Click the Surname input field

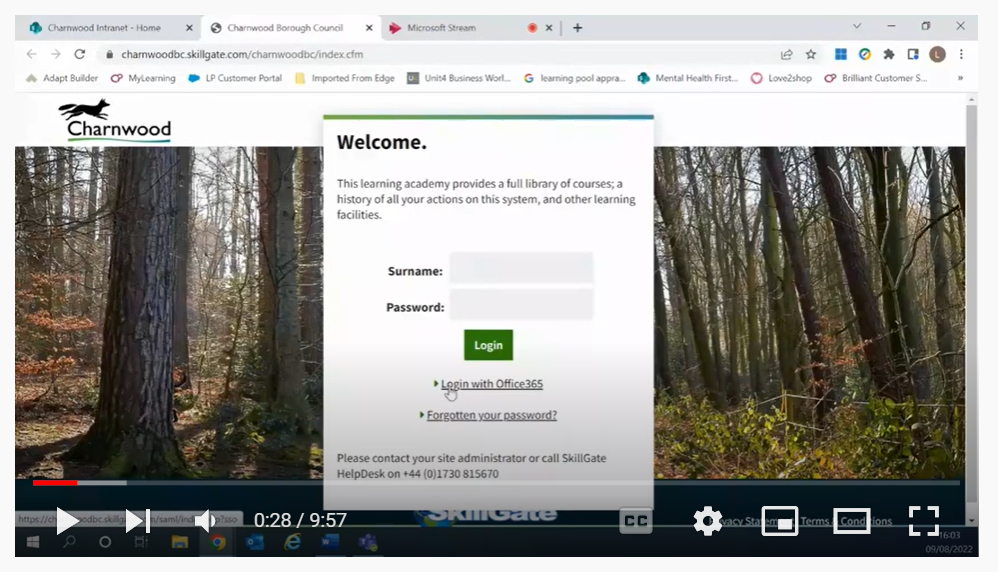click(x=521, y=269)
